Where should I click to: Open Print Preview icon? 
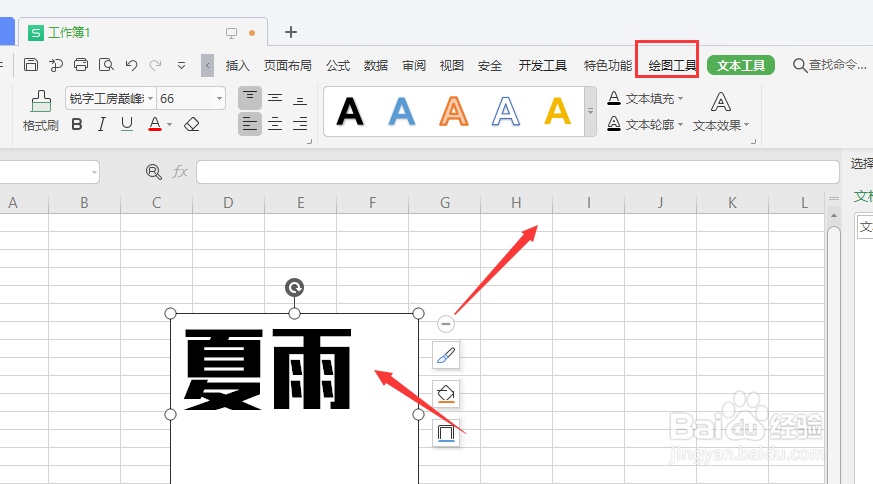pos(106,65)
